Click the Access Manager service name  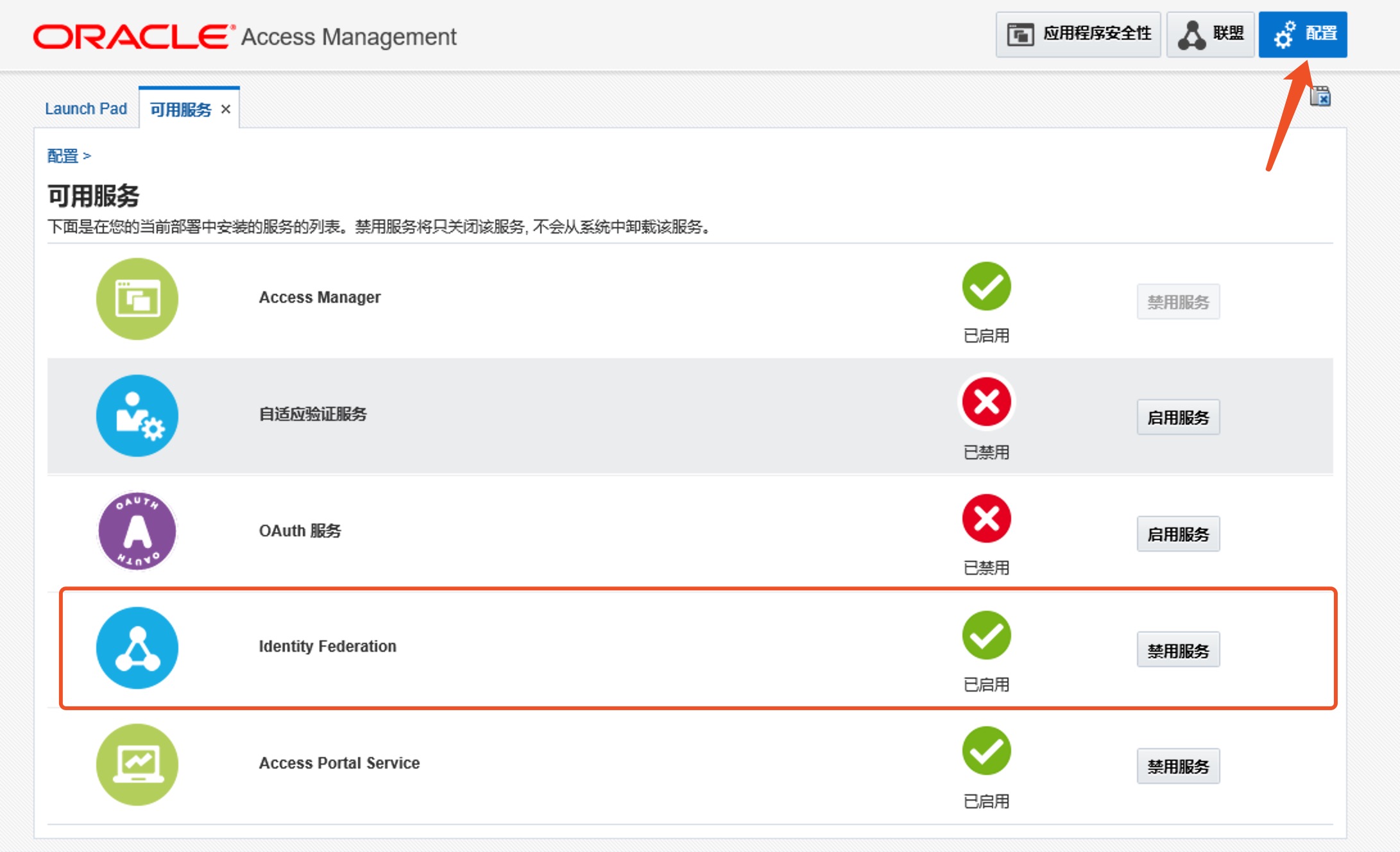click(x=320, y=298)
